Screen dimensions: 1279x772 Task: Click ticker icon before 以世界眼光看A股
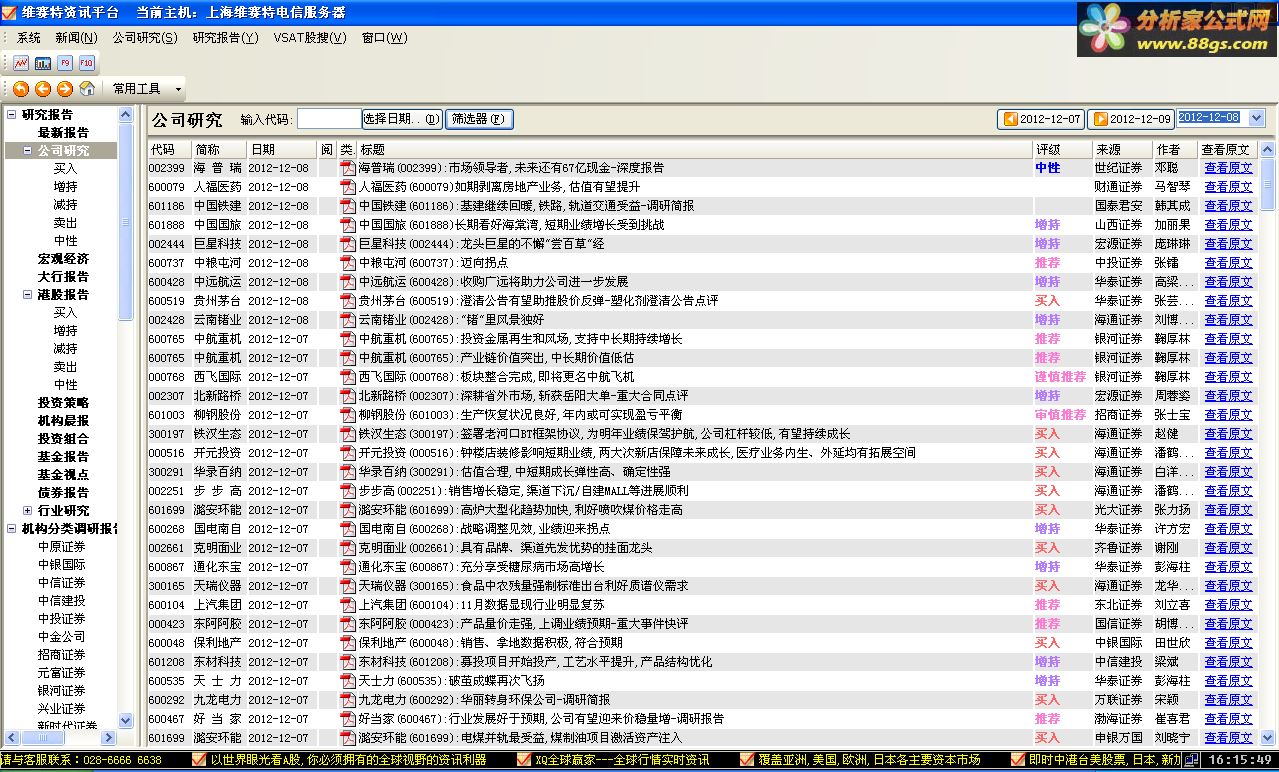(198, 761)
